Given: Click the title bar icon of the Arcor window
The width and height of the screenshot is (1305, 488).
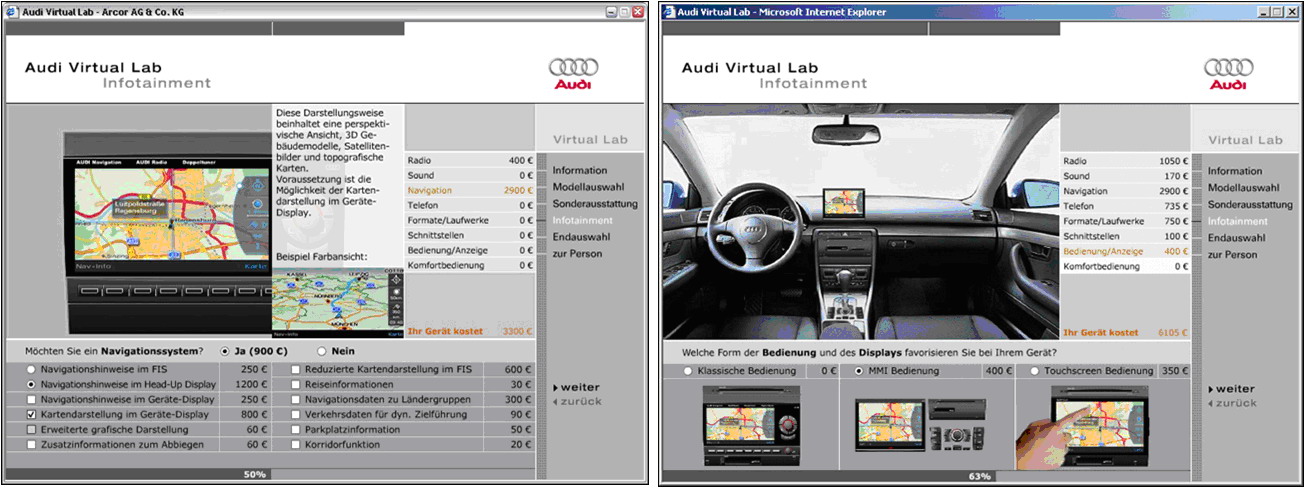Looking at the screenshot, I should coord(14,12).
